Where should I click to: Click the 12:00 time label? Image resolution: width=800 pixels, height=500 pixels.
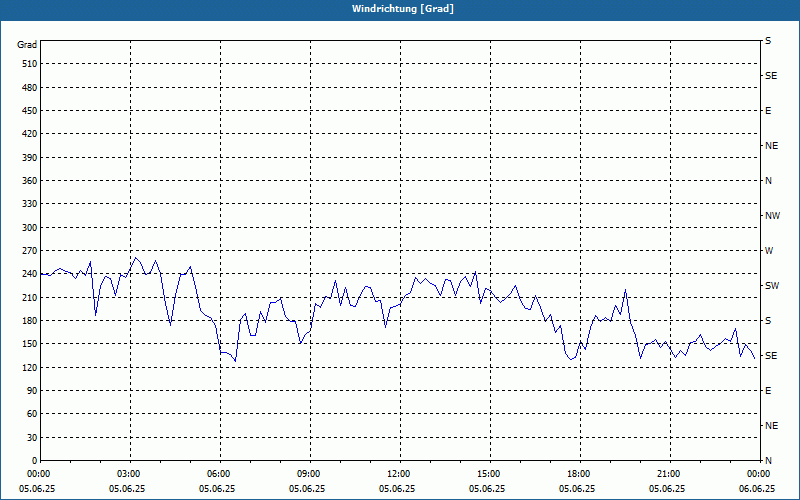point(397,474)
